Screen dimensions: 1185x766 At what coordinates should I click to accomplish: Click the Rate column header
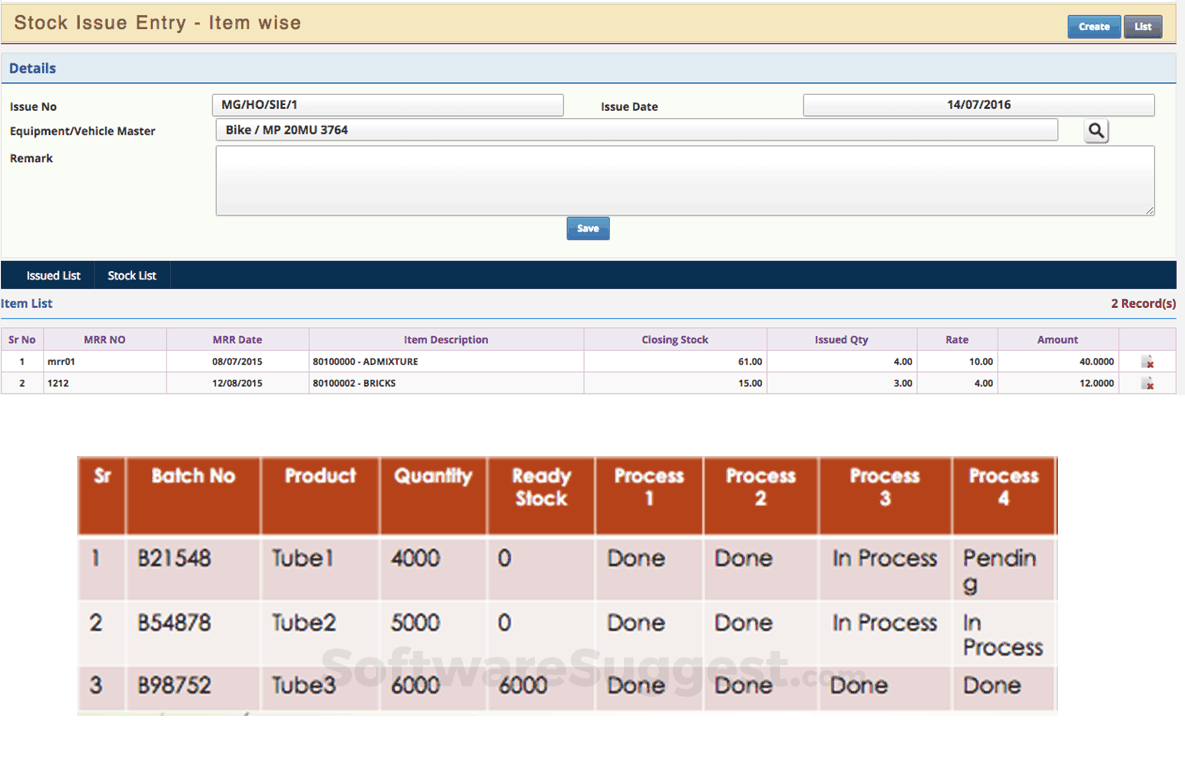(957, 340)
